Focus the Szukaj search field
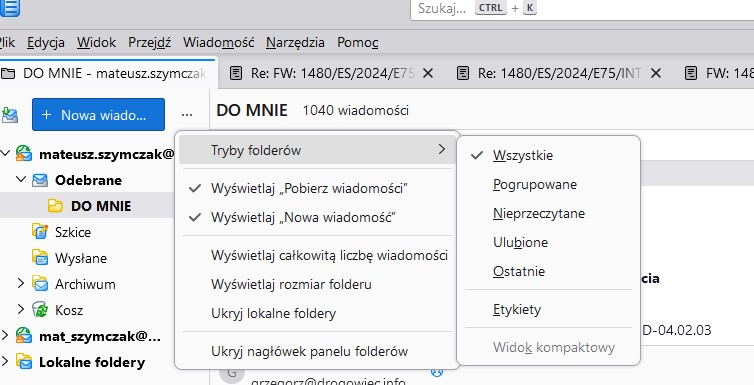 [x=582, y=10]
